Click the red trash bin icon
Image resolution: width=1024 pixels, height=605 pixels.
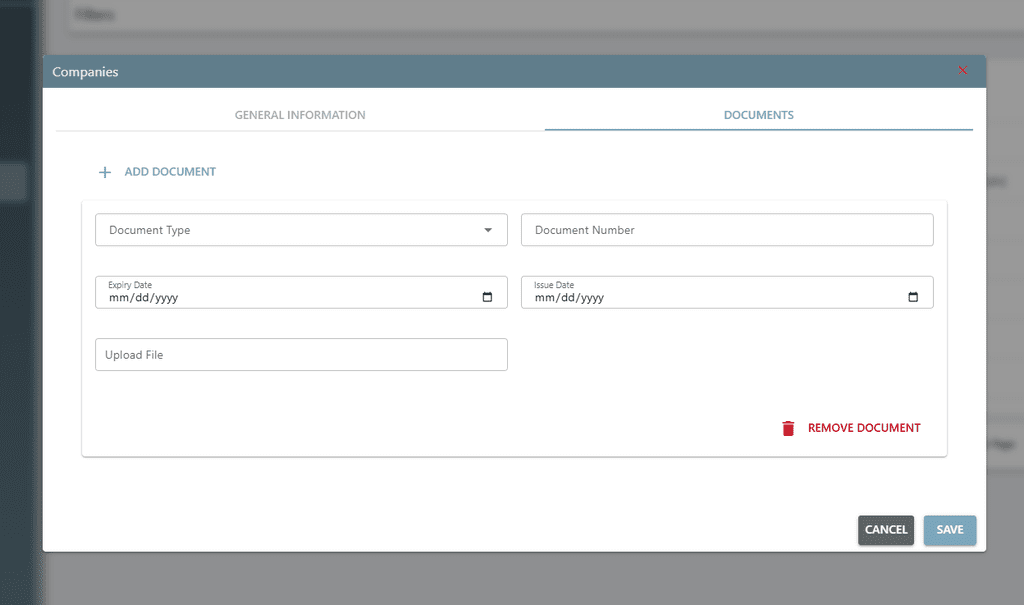[x=788, y=428]
